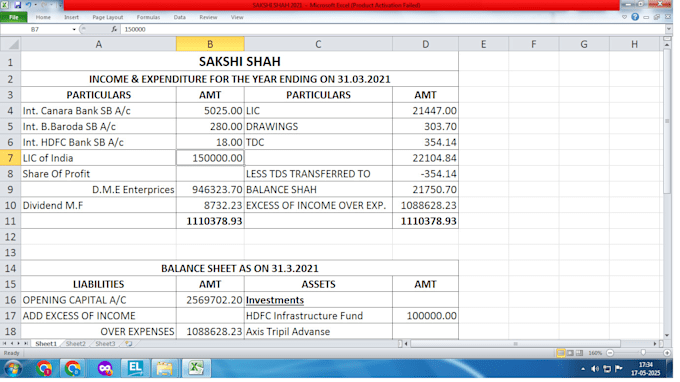
Task: Click the Name Box showing B7
Action: [36, 29]
